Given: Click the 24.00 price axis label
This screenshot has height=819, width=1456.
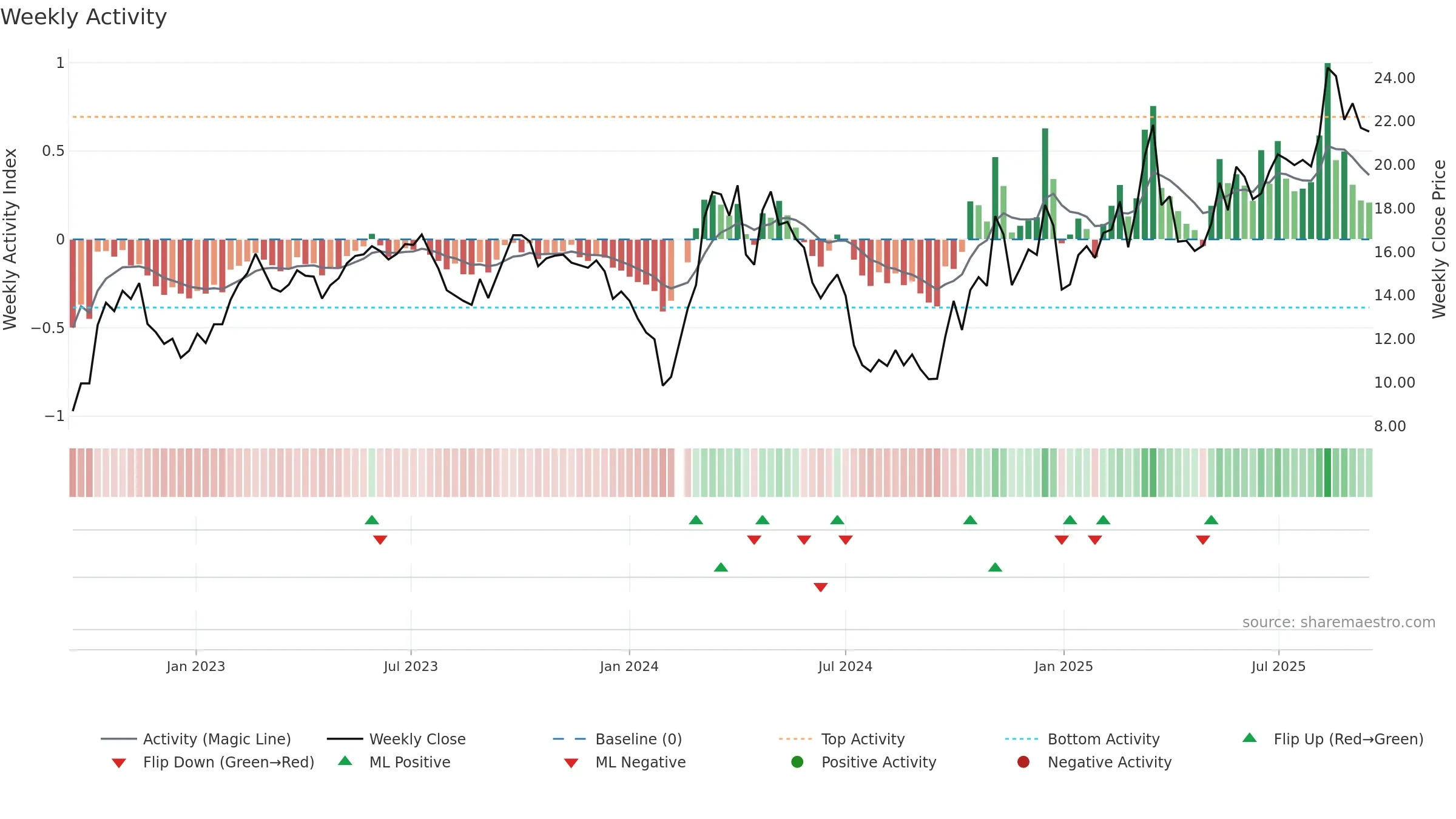Looking at the screenshot, I should (x=1395, y=78).
